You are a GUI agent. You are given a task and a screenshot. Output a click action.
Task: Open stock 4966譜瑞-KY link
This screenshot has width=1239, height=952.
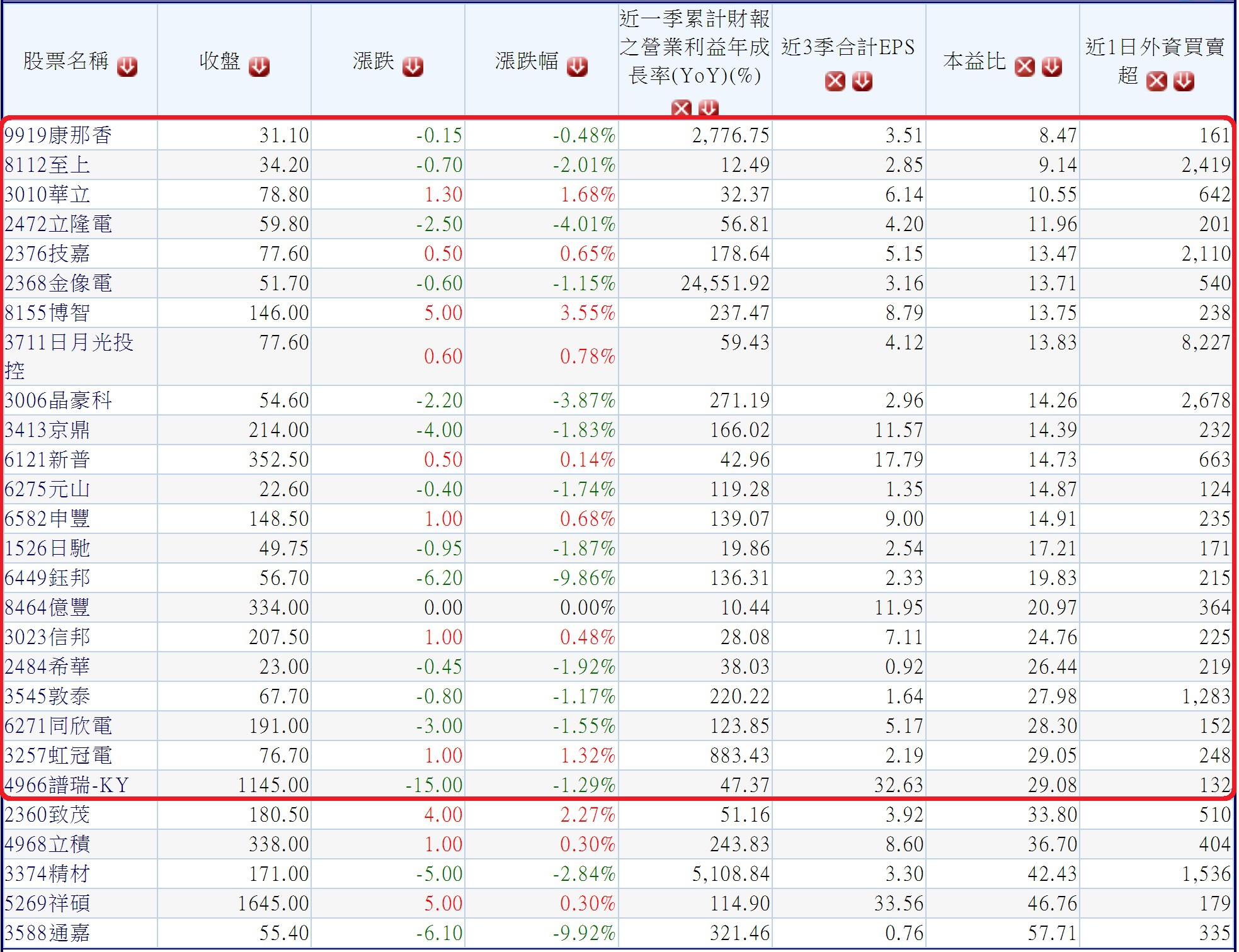(67, 785)
